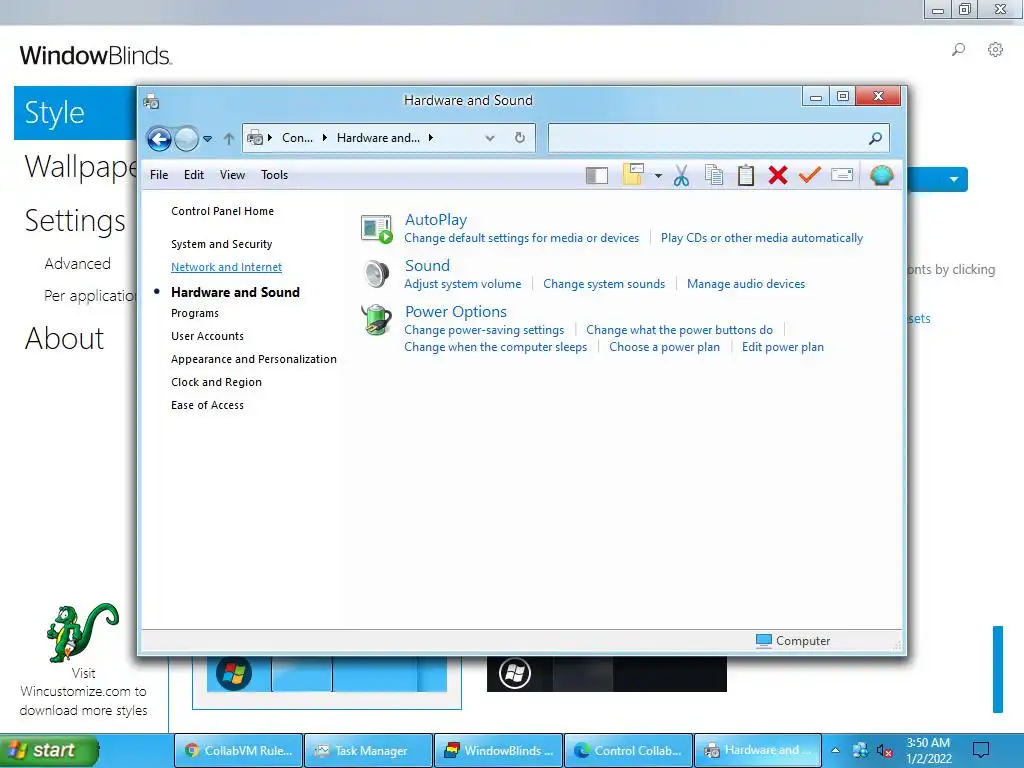Click the shell globe toolbar icon
The height and width of the screenshot is (768, 1024).
(882, 175)
